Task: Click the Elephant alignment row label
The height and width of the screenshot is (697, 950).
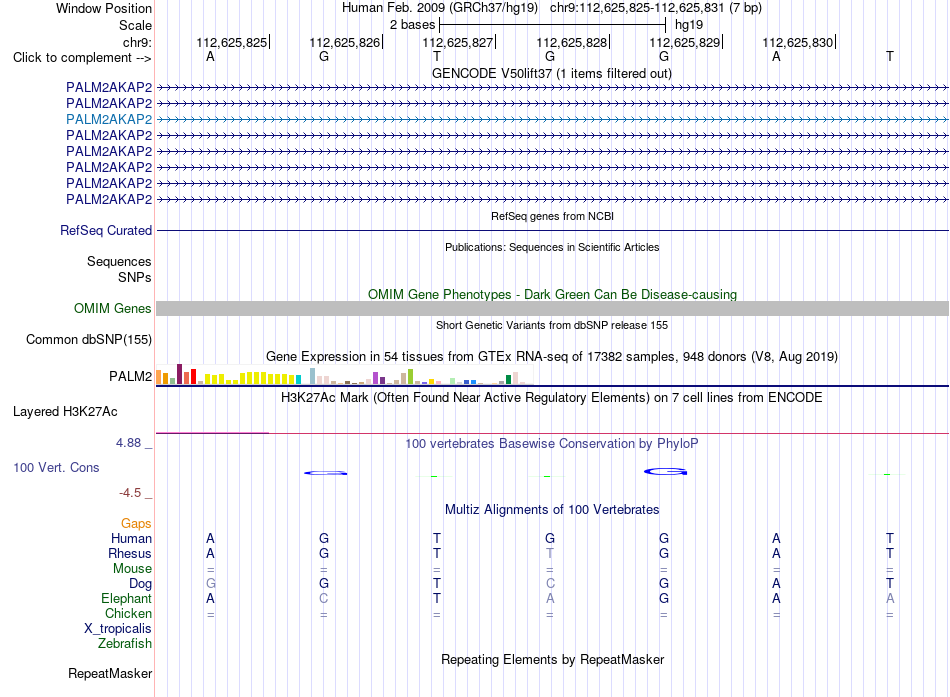Action: (127, 599)
